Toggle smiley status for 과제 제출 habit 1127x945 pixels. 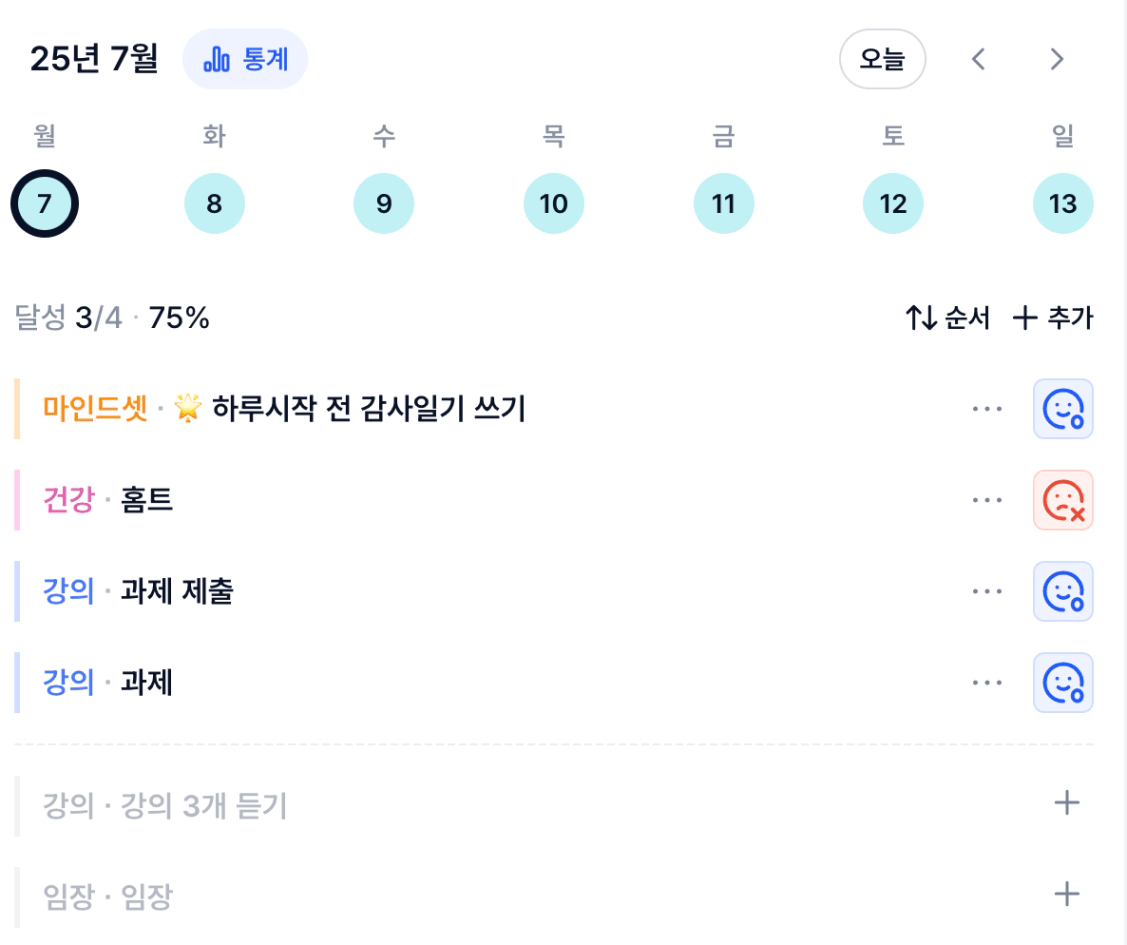coord(1063,591)
